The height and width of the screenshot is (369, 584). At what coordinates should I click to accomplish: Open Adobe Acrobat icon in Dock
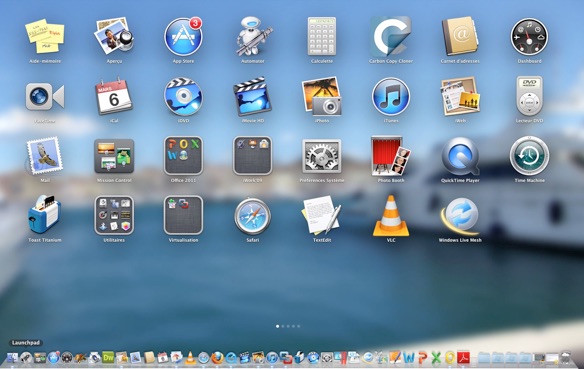[463, 358]
